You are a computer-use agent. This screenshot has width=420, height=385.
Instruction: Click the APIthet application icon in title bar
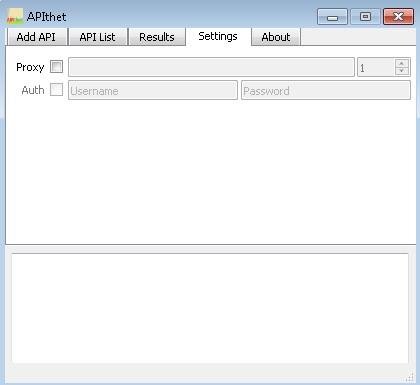(x=15, y=16)
